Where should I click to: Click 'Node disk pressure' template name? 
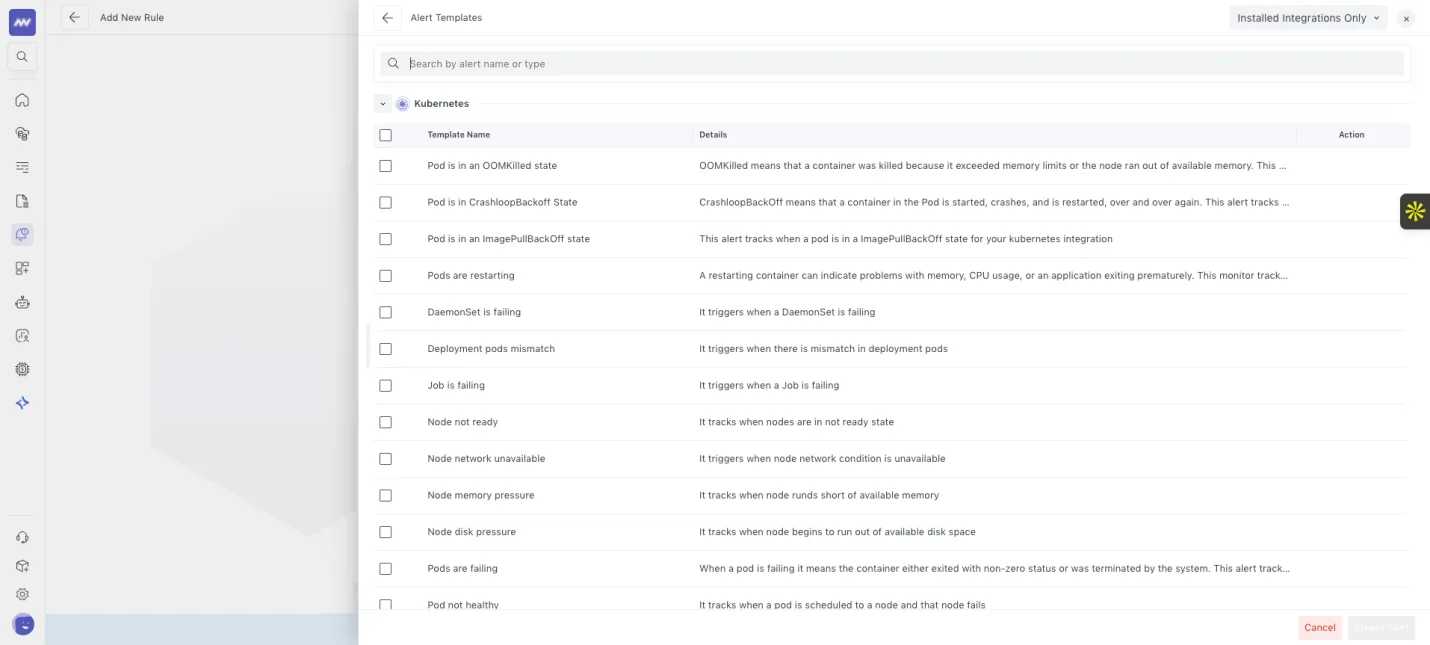pyautogui.click(x=471, y=532)
